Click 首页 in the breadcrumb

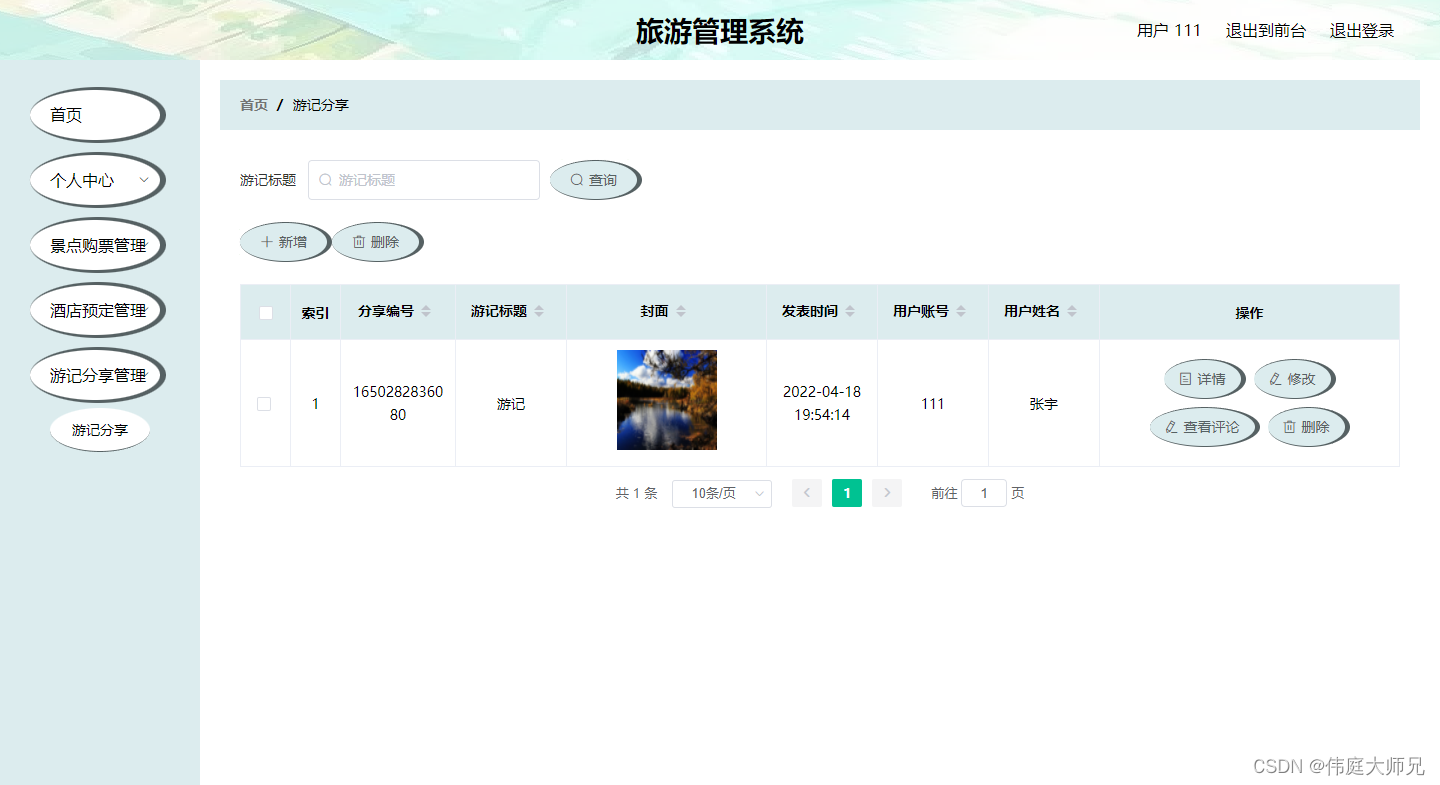pyautogui.click(x=254, y=105)
